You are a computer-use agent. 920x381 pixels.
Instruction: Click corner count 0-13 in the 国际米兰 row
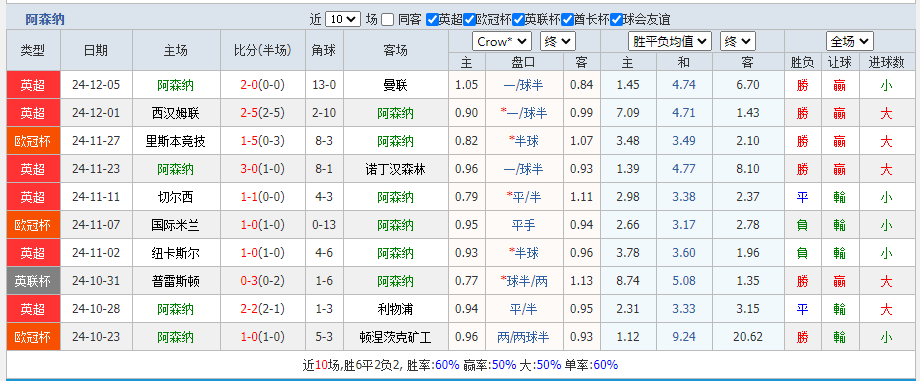pos(324,225)
